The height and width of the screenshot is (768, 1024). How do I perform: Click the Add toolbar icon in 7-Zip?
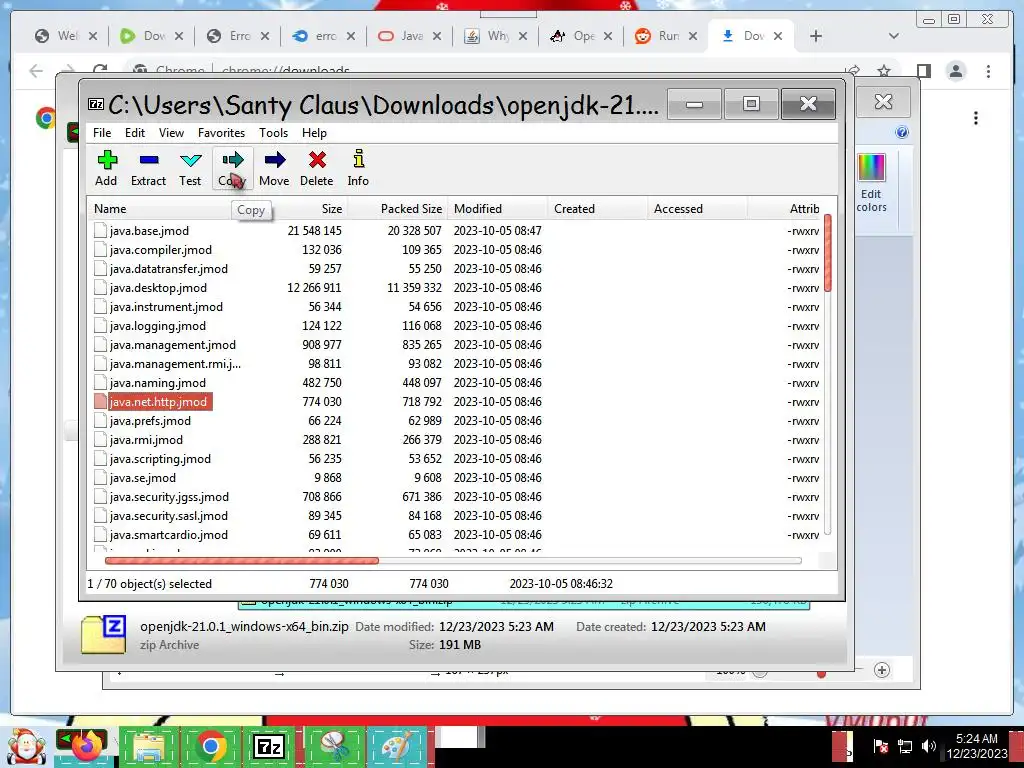[106, 168]
